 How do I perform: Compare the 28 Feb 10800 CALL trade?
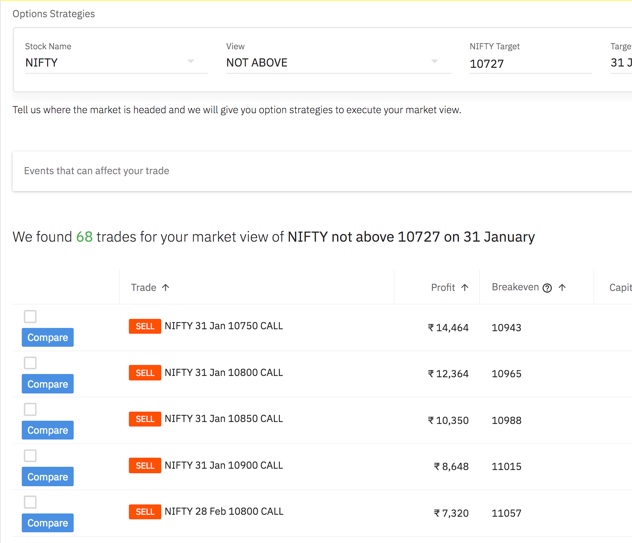point(48,523)
